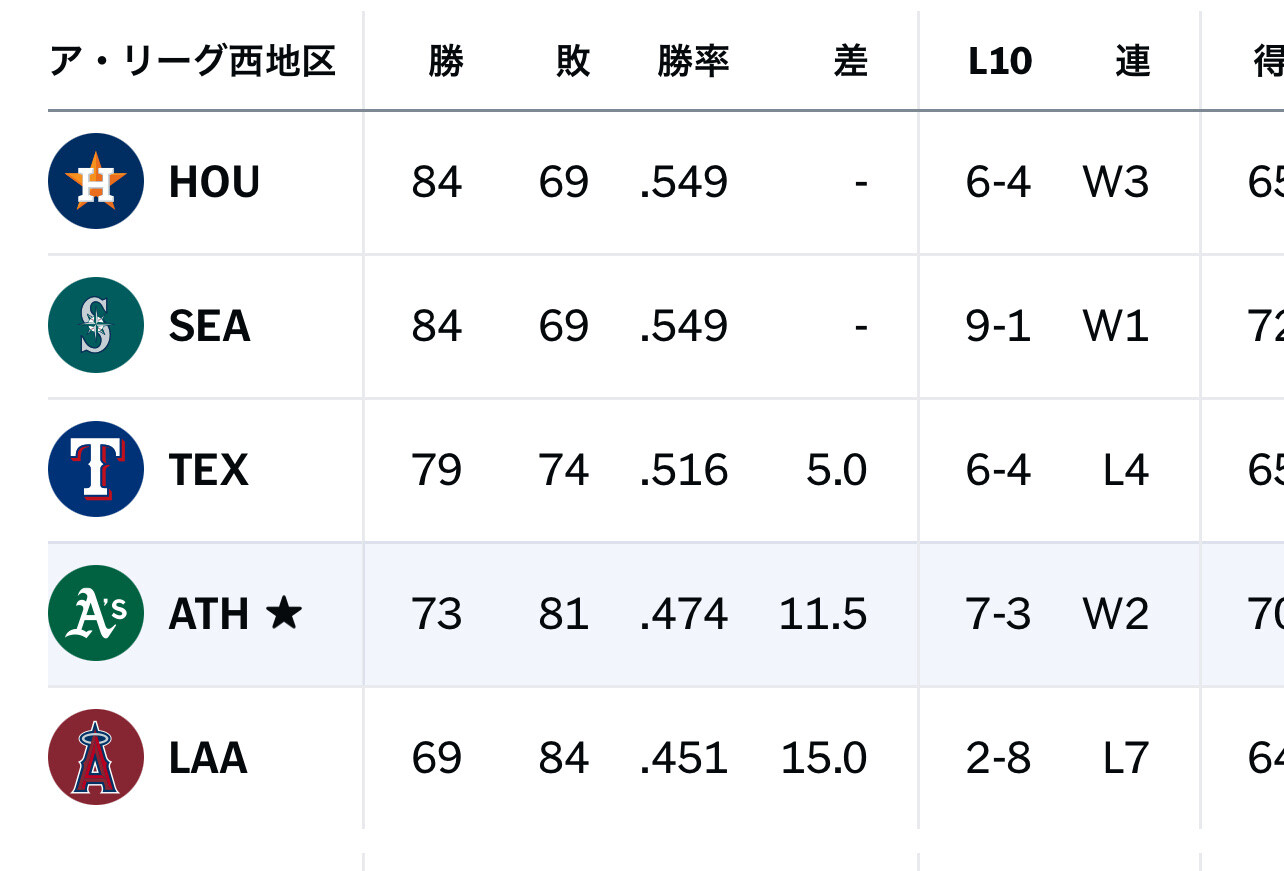Screen dimensions: 1284x871
Task: Open the ATH team link
Action: [x=208, y=614]
